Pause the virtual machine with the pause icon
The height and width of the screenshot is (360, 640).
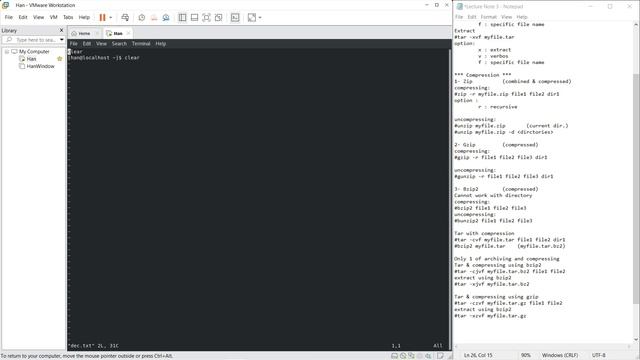click(x=102, y=18)
